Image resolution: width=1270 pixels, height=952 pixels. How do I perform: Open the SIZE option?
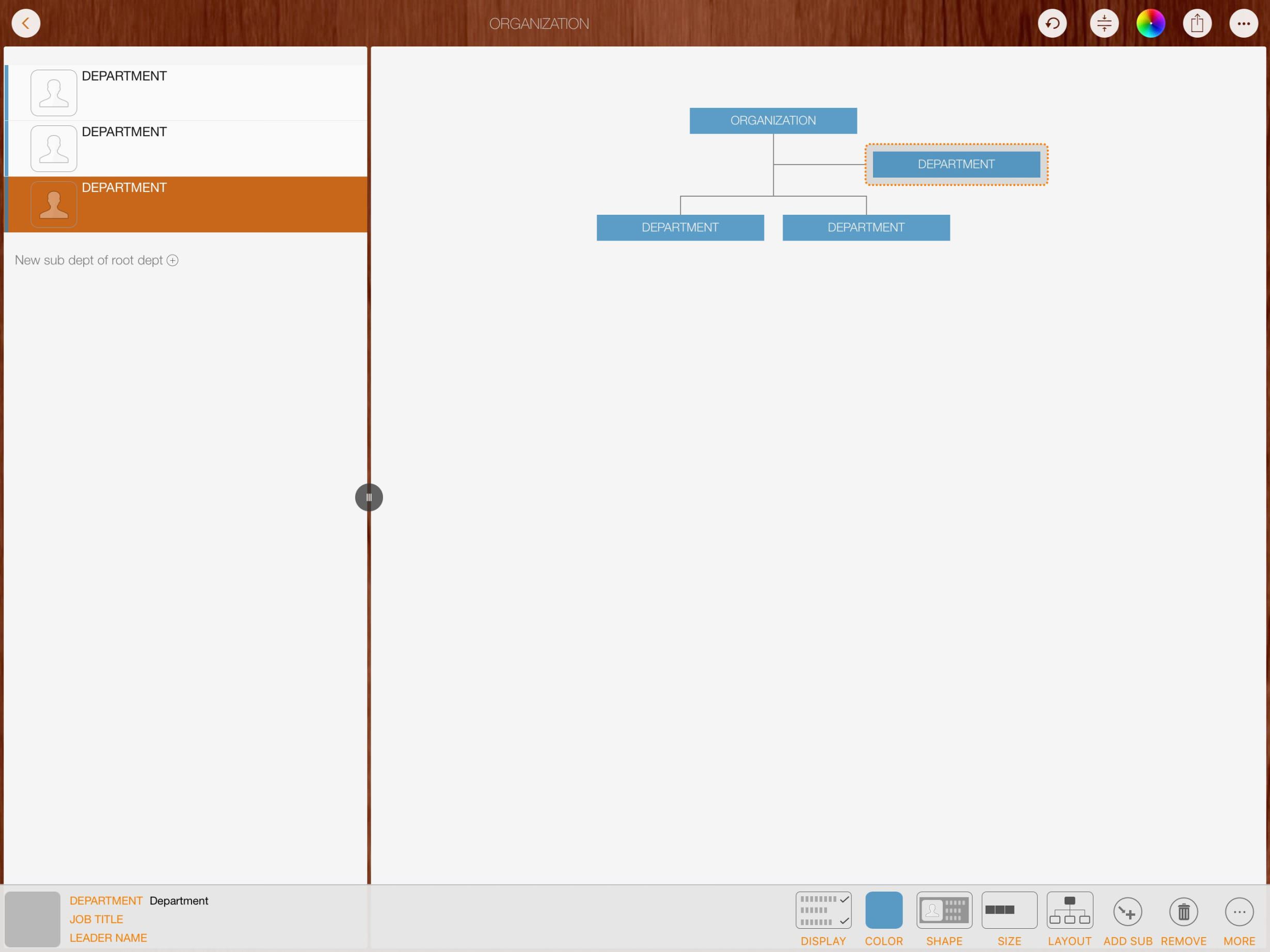coord(1009,910)
